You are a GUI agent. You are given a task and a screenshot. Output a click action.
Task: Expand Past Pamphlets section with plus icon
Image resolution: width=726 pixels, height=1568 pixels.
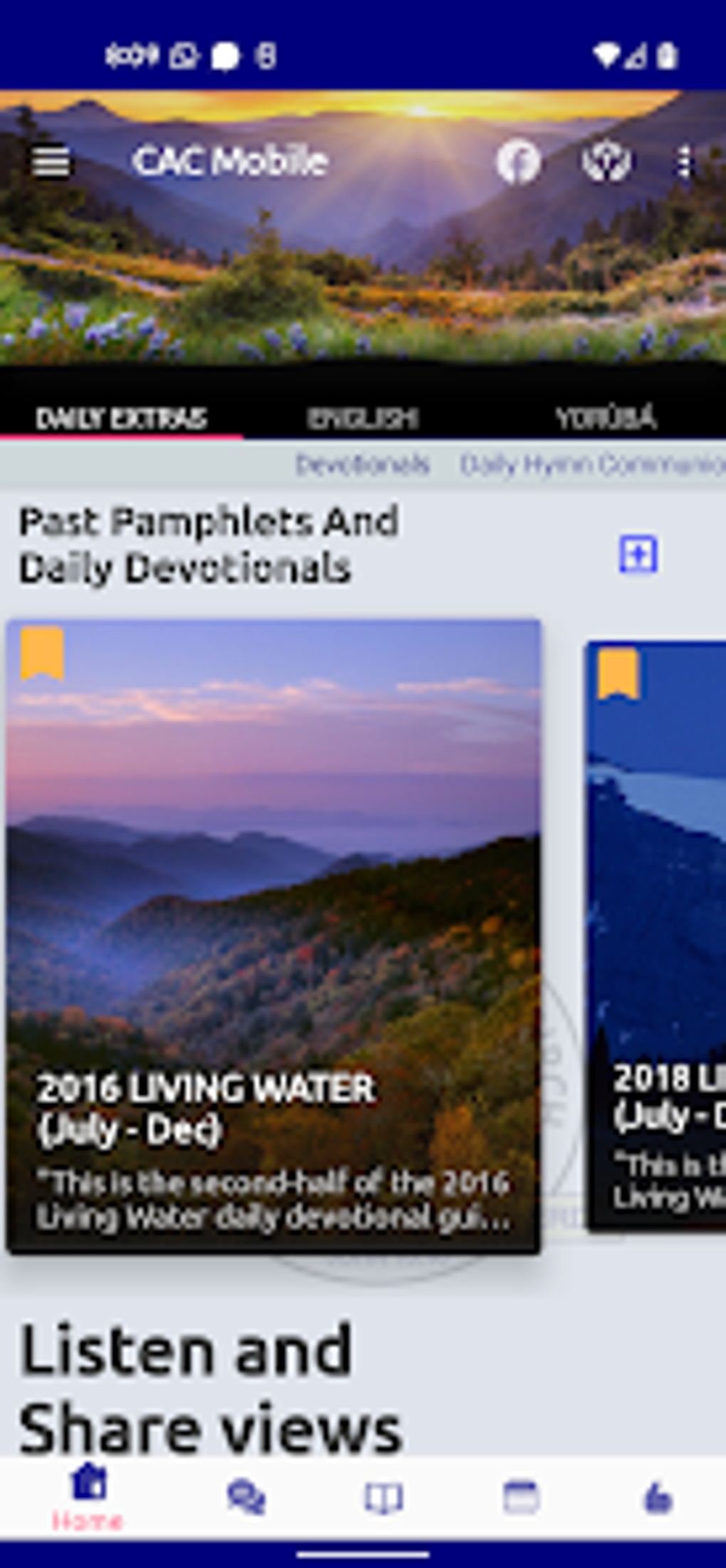coord(638,553)
